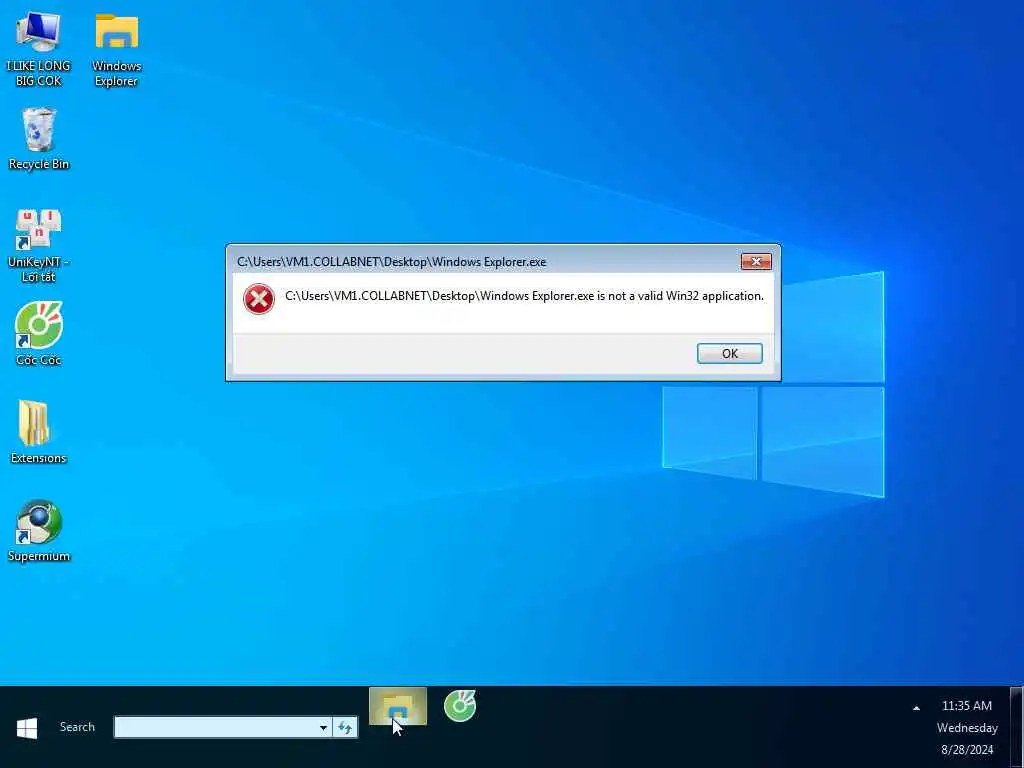Open the Cốc Cốc taskbar icon
Image resolution: width=1024 pixels, height=768 pixels.
[460, 706]
